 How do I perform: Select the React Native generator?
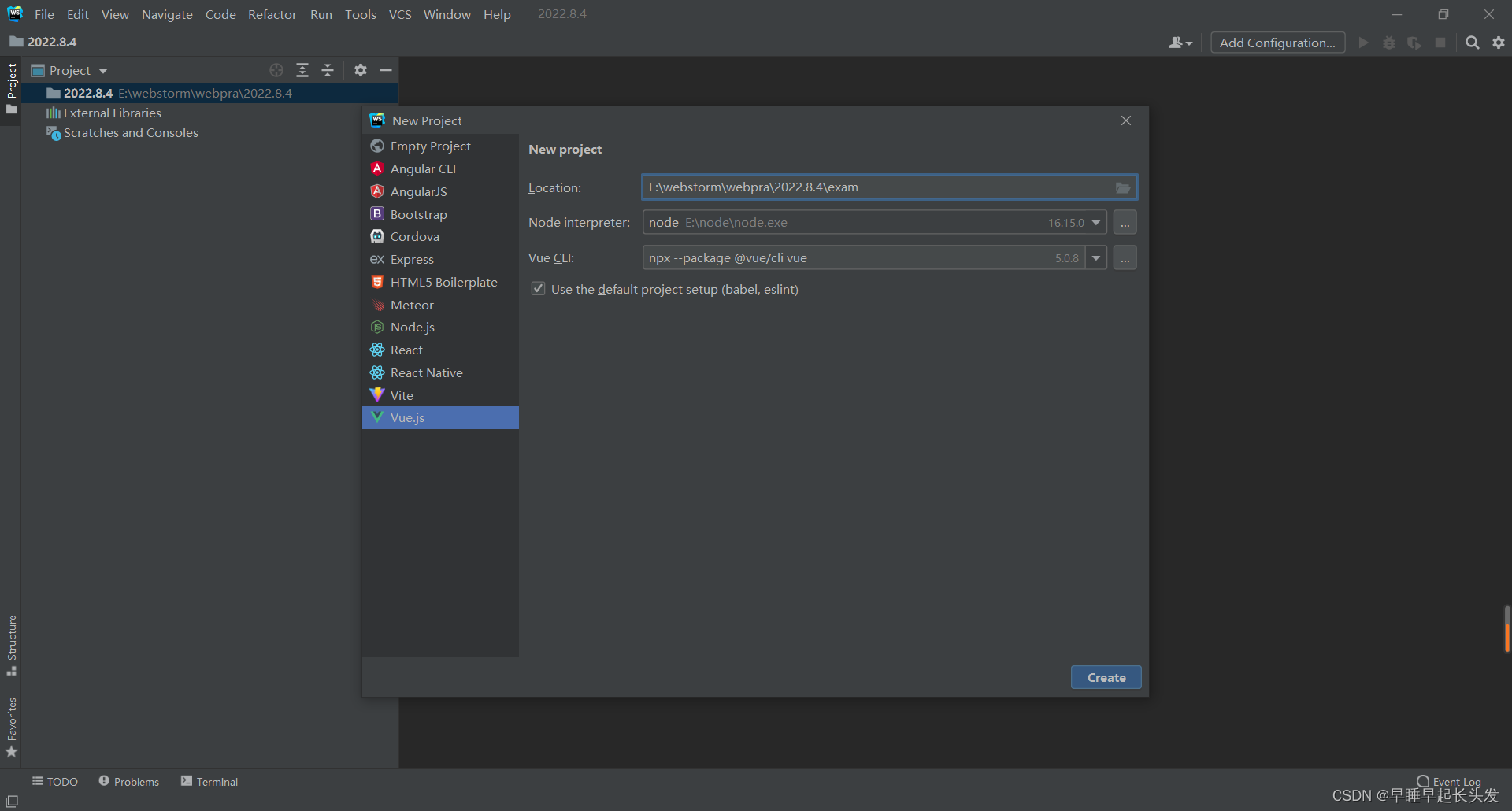point(426,372)
